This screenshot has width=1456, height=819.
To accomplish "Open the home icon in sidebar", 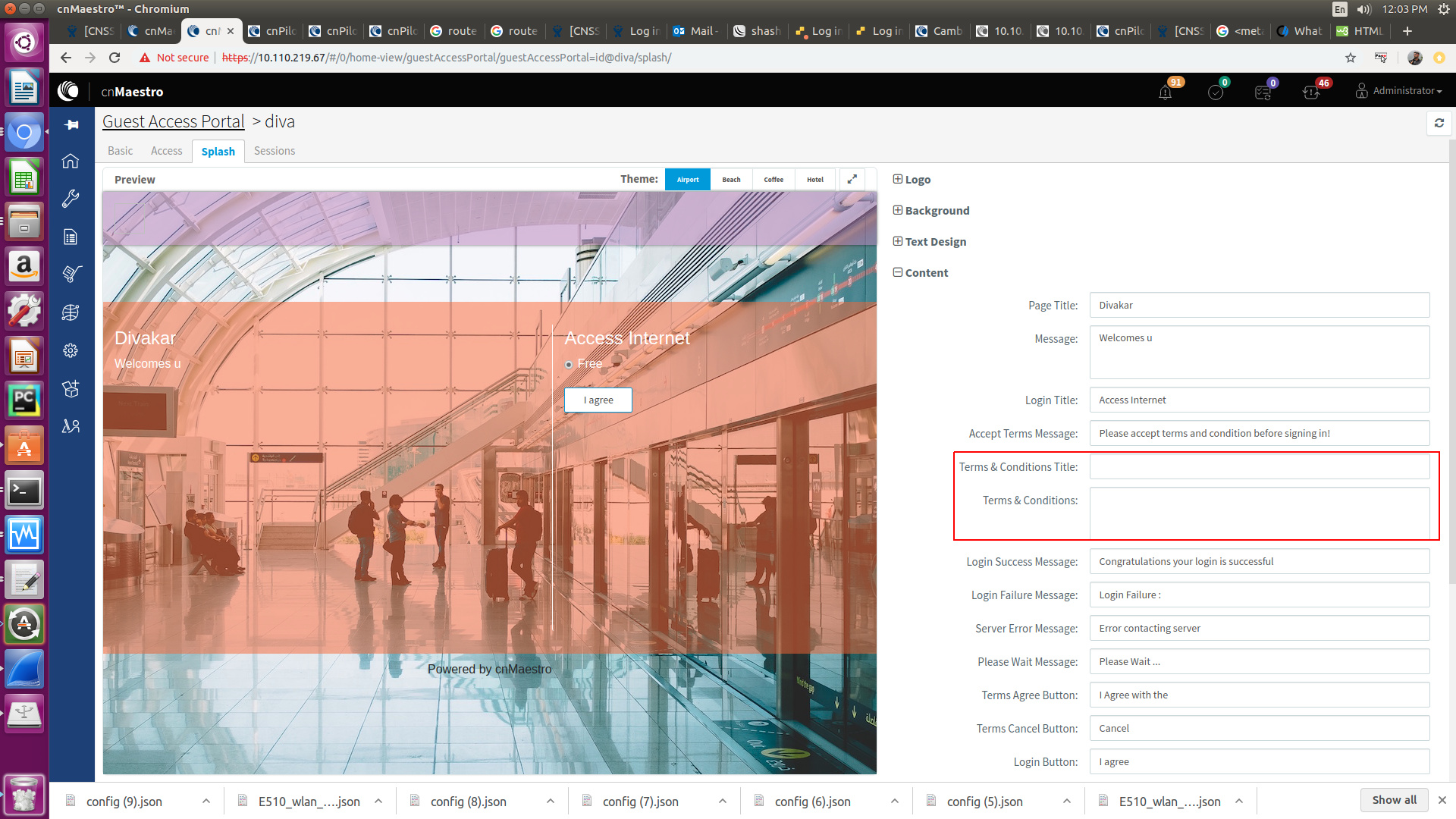I will pyautogui.click(x=71, y=161).
